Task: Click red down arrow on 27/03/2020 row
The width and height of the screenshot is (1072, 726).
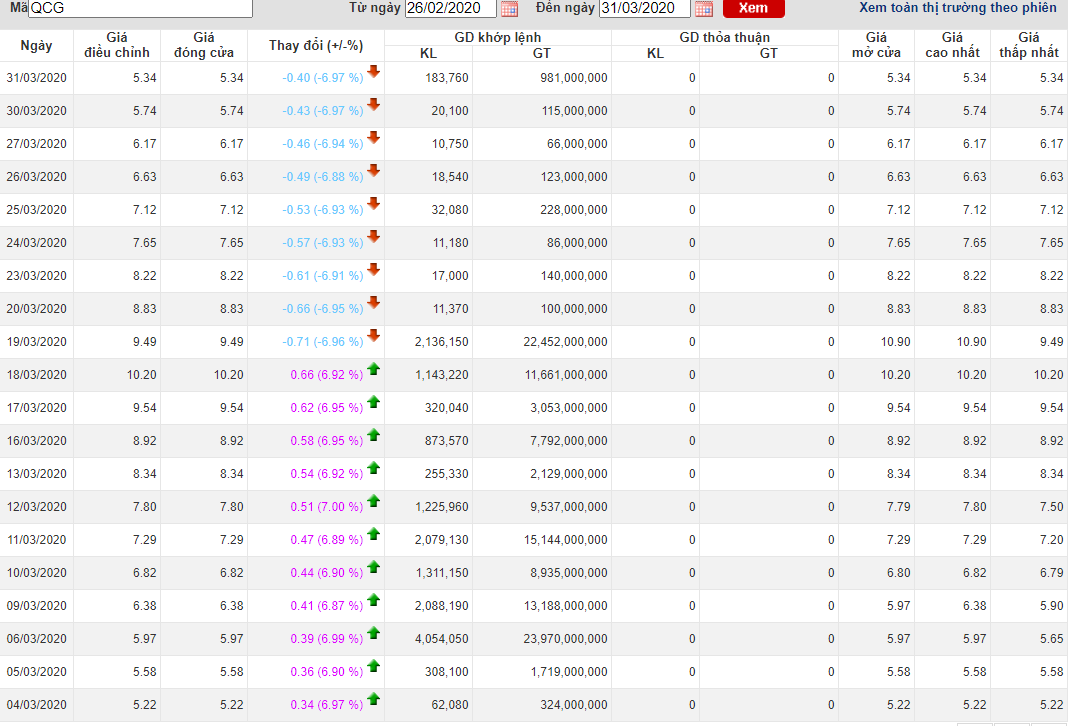Action: pyautogui.click(x=373, y=137)
